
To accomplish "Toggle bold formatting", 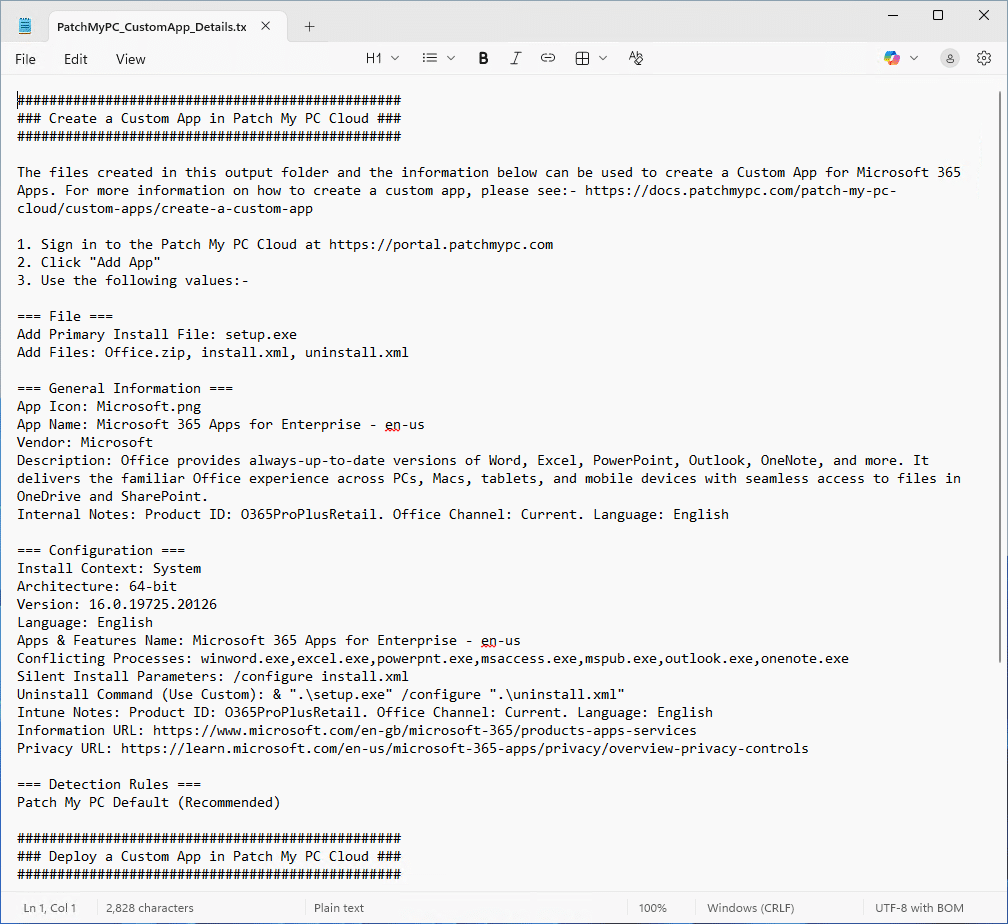I will click(483, 59).
